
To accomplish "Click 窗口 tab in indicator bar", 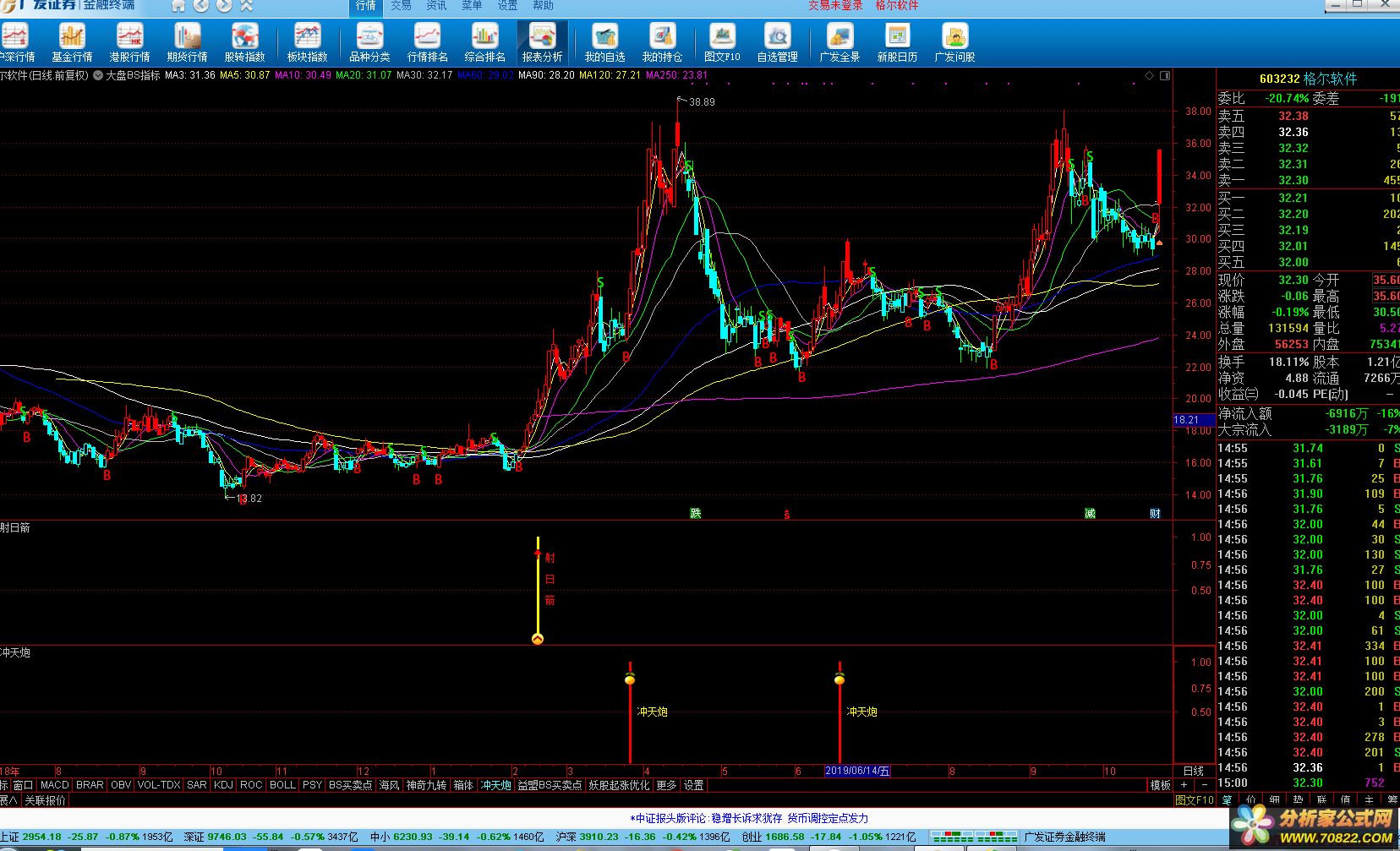I will [x=23, y=785].
